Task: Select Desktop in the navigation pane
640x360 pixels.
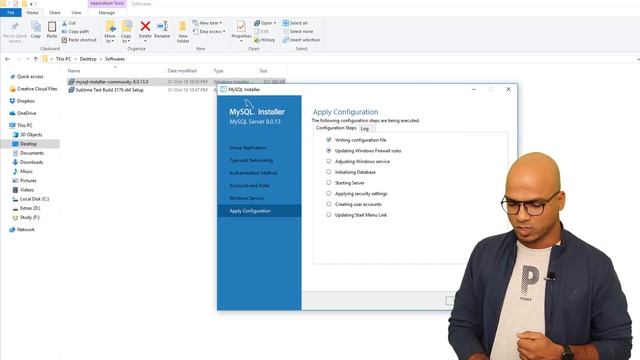Action: 28,144
